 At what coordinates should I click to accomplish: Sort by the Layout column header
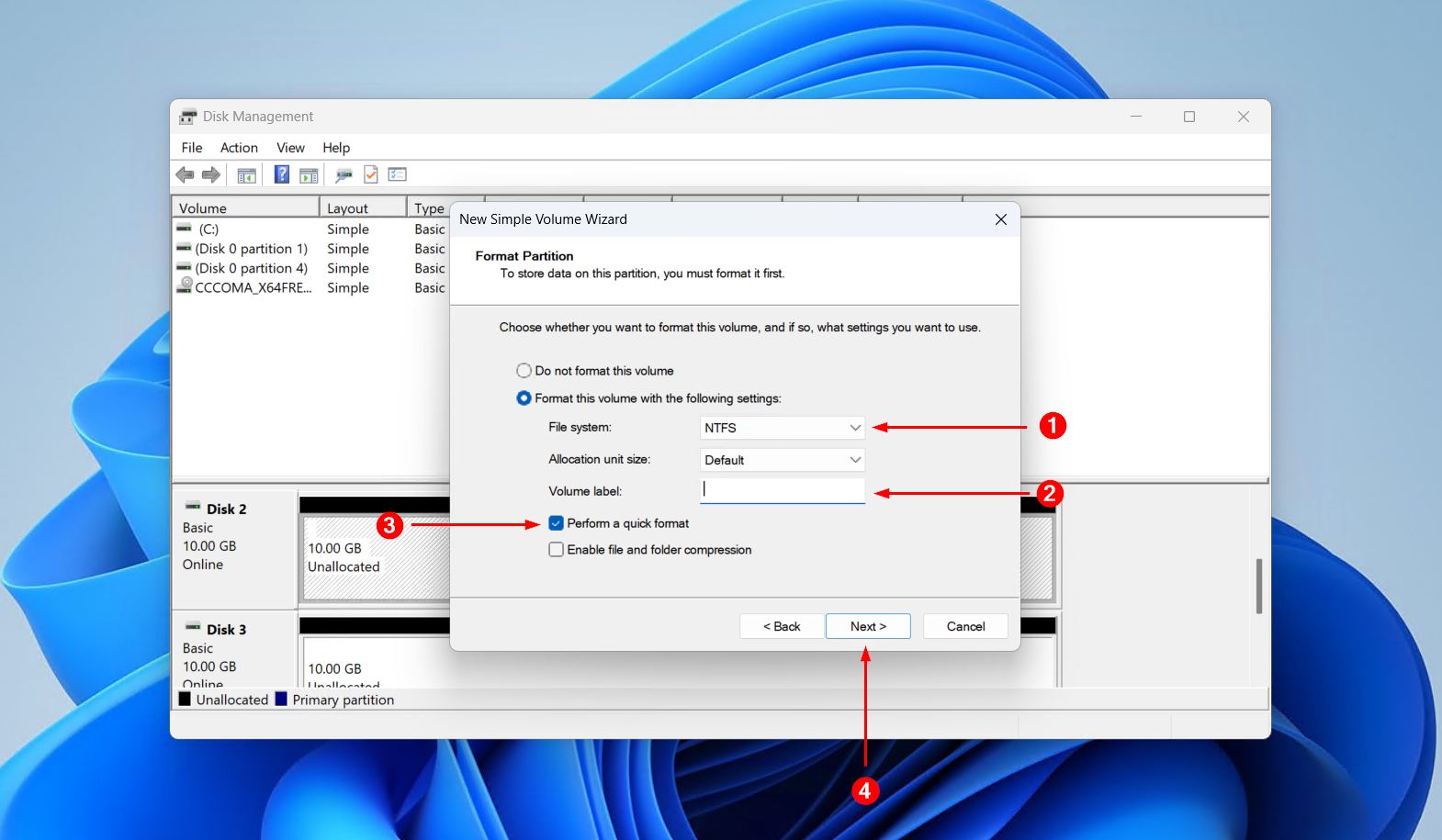tap(363, 208)
